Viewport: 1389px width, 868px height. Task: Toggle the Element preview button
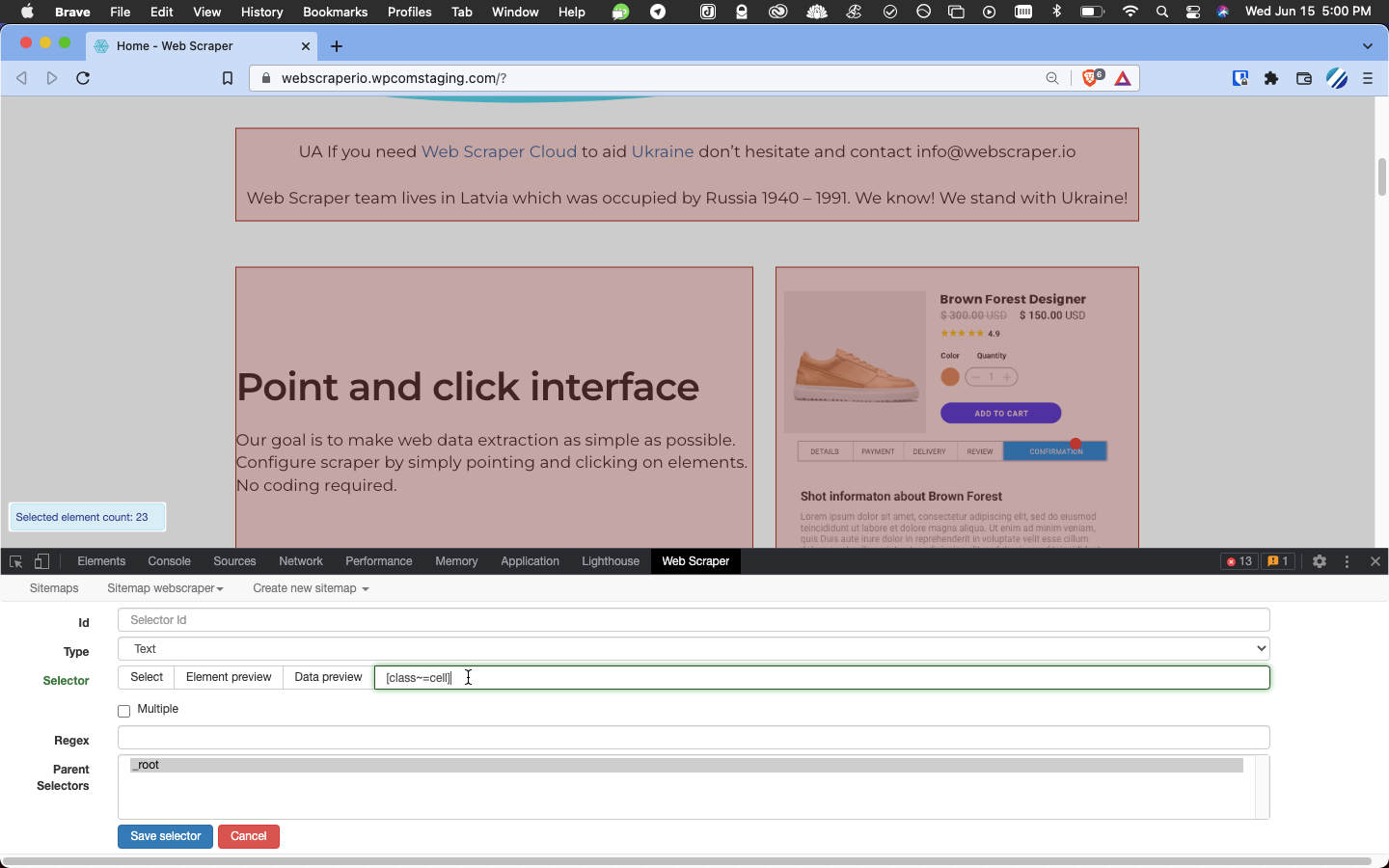[229, 677]
